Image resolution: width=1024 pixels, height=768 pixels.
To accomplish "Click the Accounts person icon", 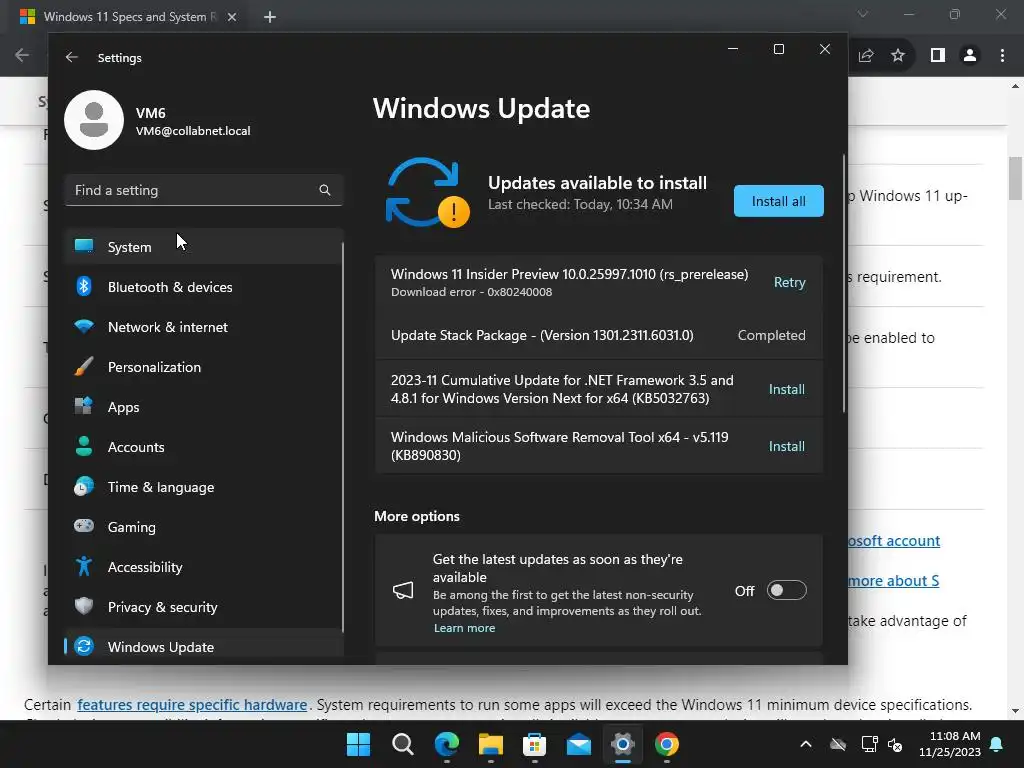I will (84, 446).
